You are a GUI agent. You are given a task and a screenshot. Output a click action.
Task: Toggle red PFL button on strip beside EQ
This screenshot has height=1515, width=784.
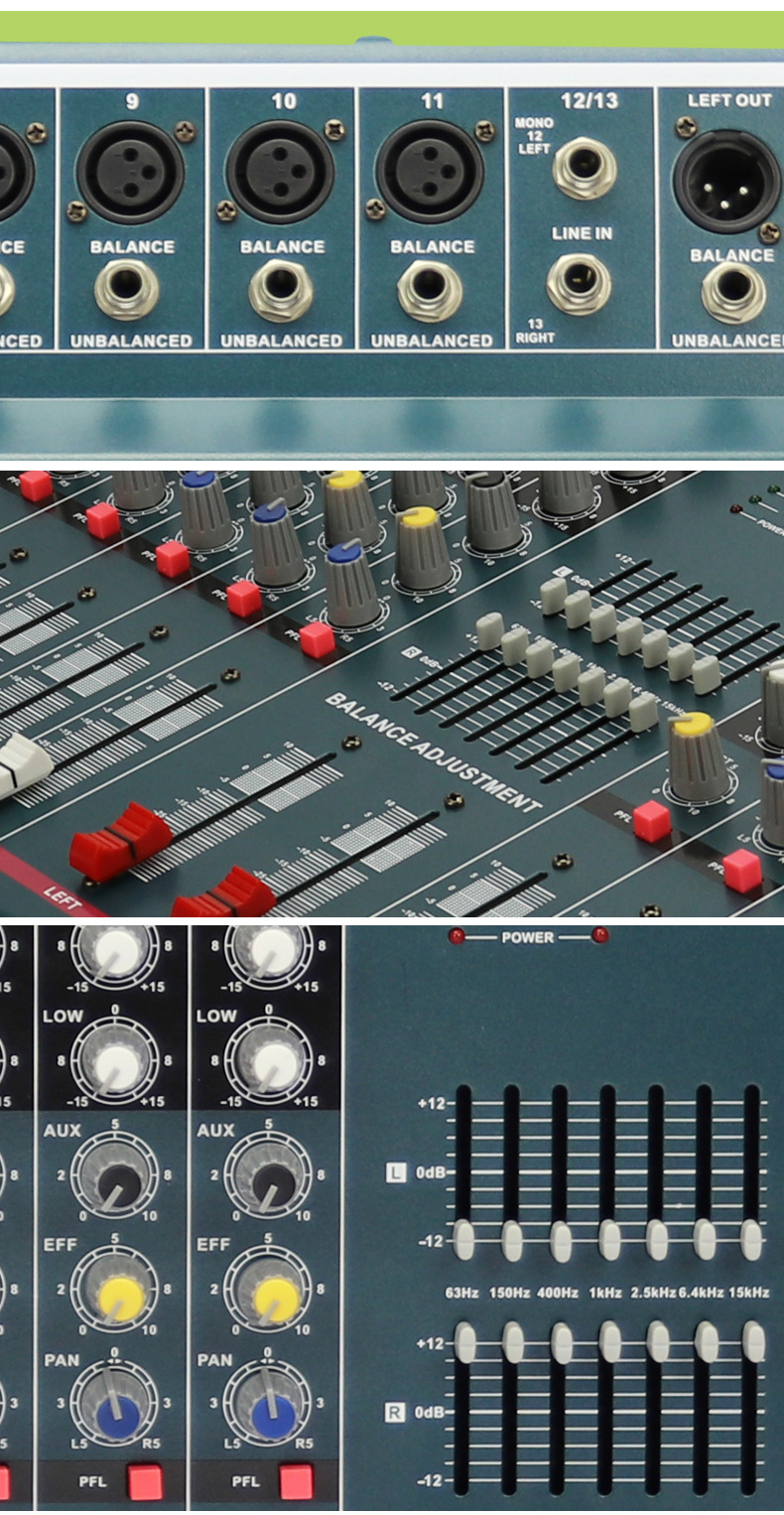click(x=296, y=1481)
